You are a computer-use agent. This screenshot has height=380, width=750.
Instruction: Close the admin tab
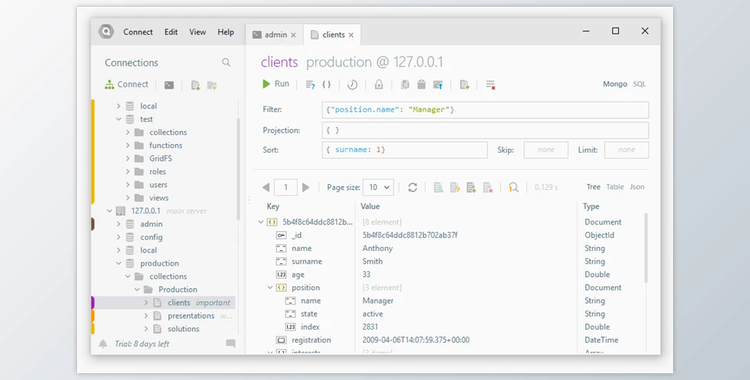293,35
